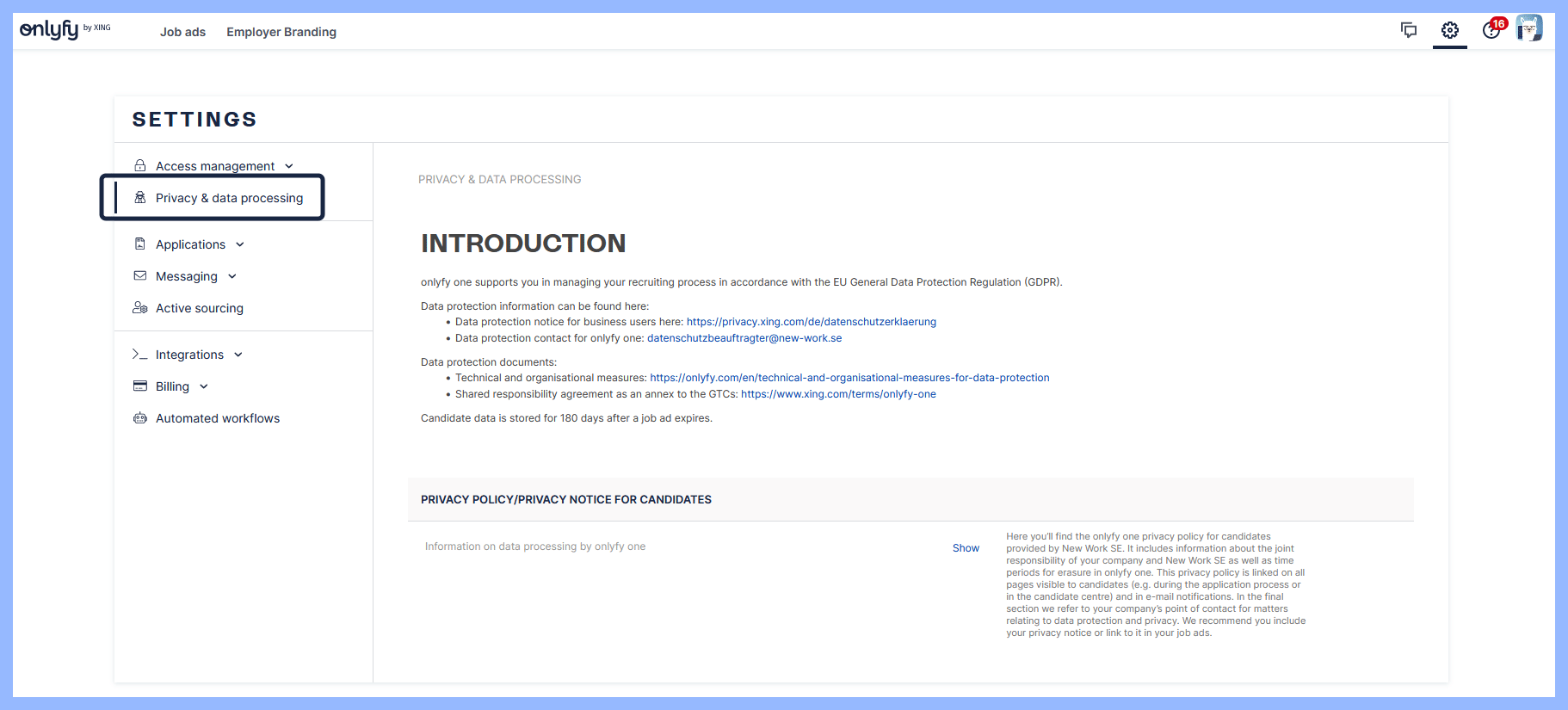
Task: Go to Job ads in top navigation
Action: [x=182, y=32]
